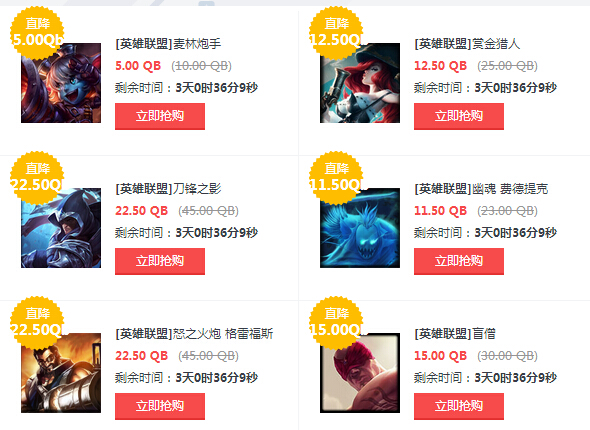Open the 盲僧 champion portrait
This screenshot has height=430, width=590.
pyautogui.click(x=360, y=373)
